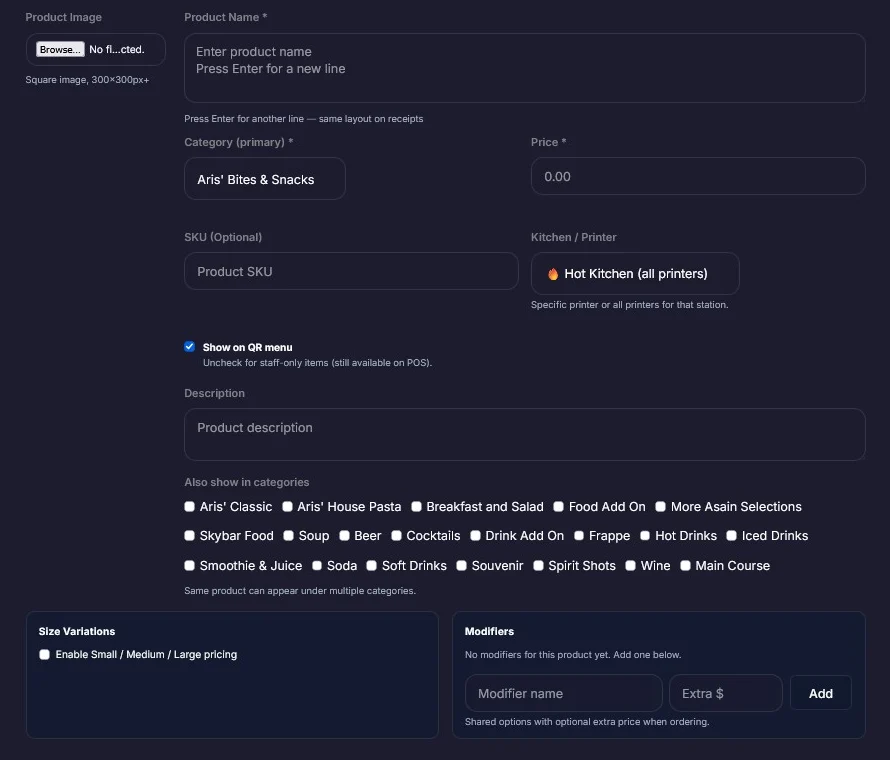Tick the Main Course checkbox
890x760 pixels.
tap(685, 565)
